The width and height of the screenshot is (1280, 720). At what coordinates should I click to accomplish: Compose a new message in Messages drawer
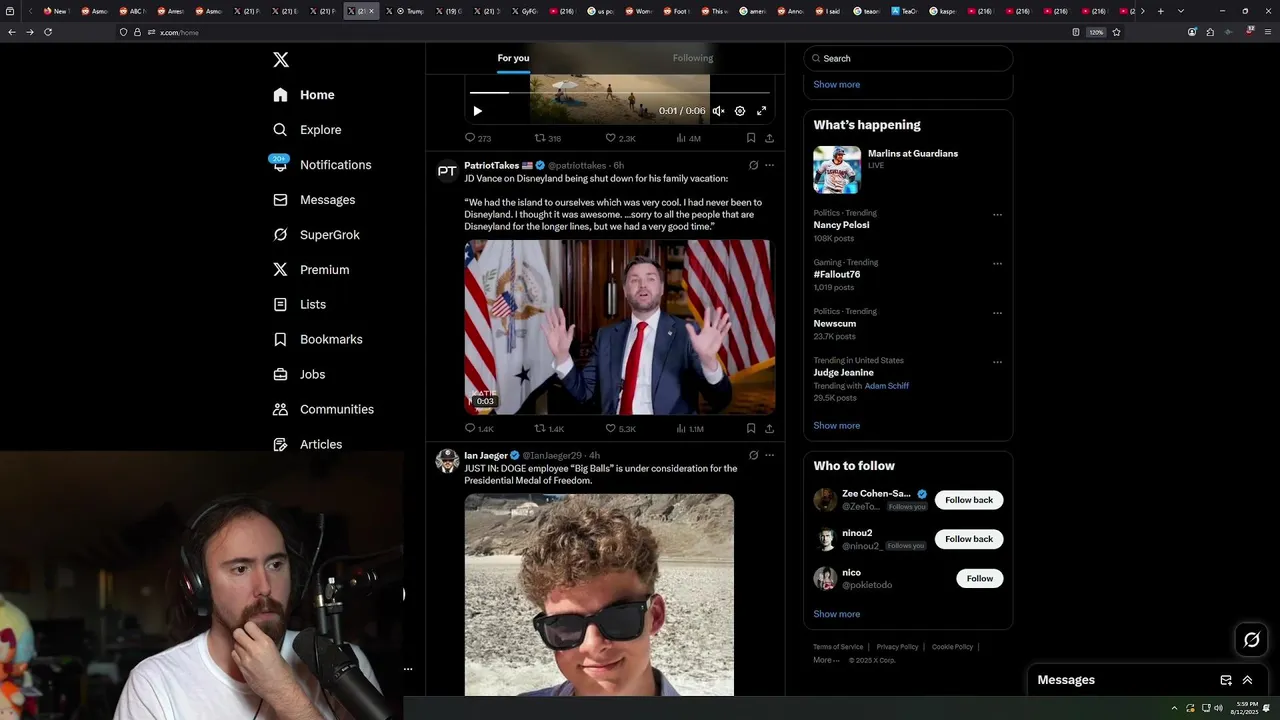(1226, 680)
